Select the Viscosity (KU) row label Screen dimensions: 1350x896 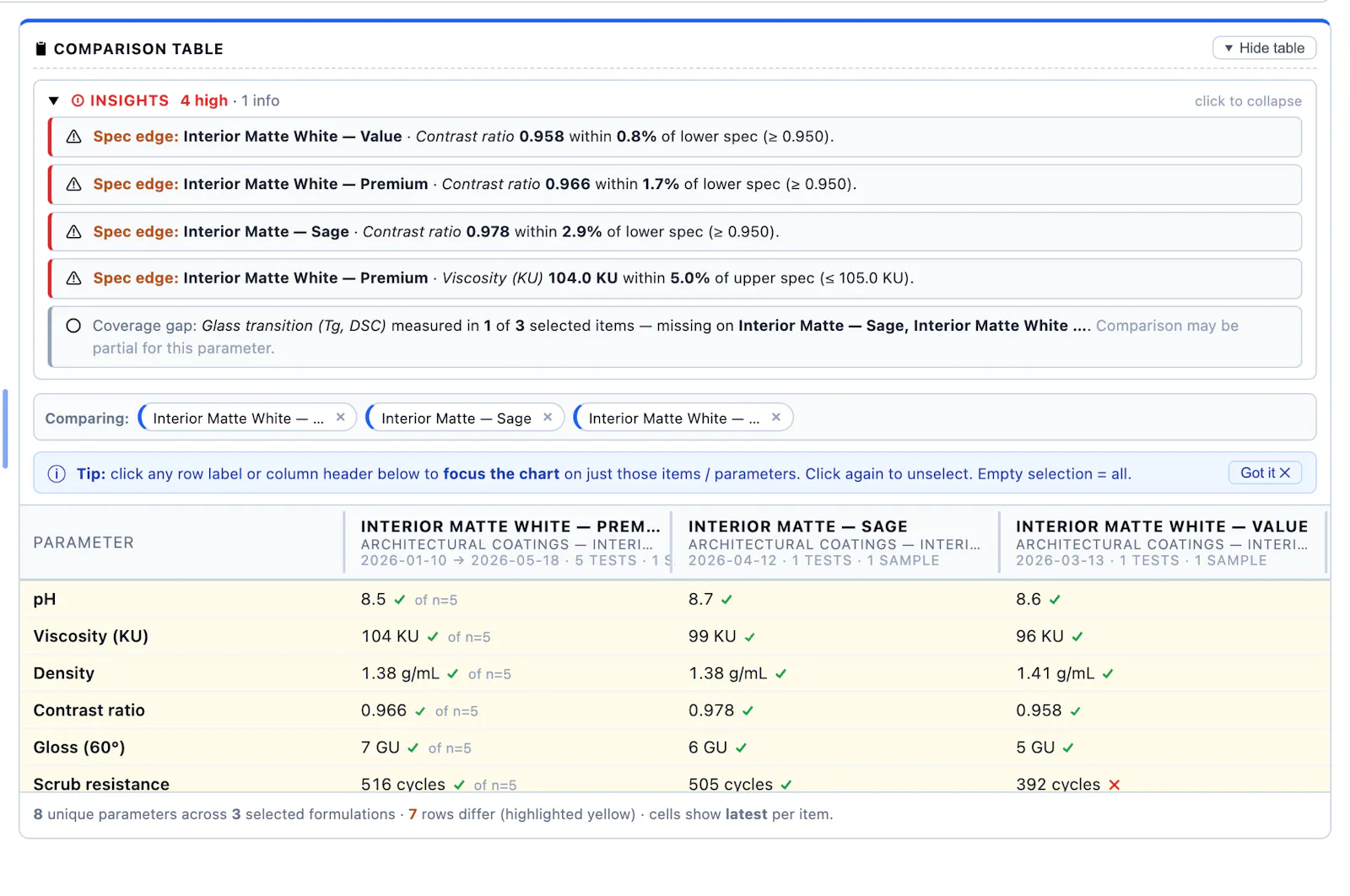click(x=91, y=636)
